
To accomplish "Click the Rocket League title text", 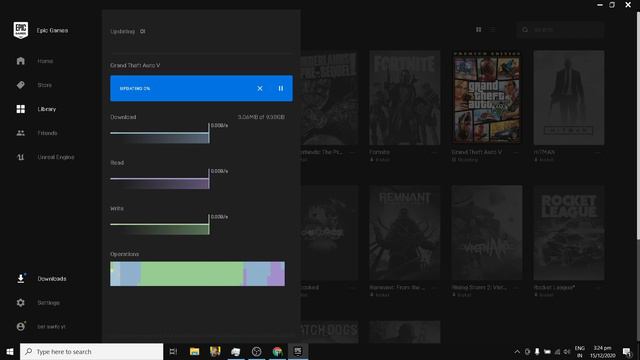I will [x=554, y=287].
